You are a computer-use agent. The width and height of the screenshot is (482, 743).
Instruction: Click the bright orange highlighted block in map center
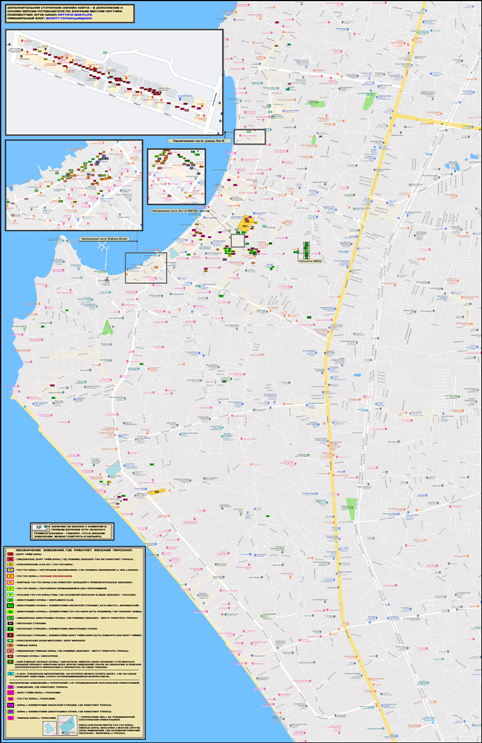(246, 224)
